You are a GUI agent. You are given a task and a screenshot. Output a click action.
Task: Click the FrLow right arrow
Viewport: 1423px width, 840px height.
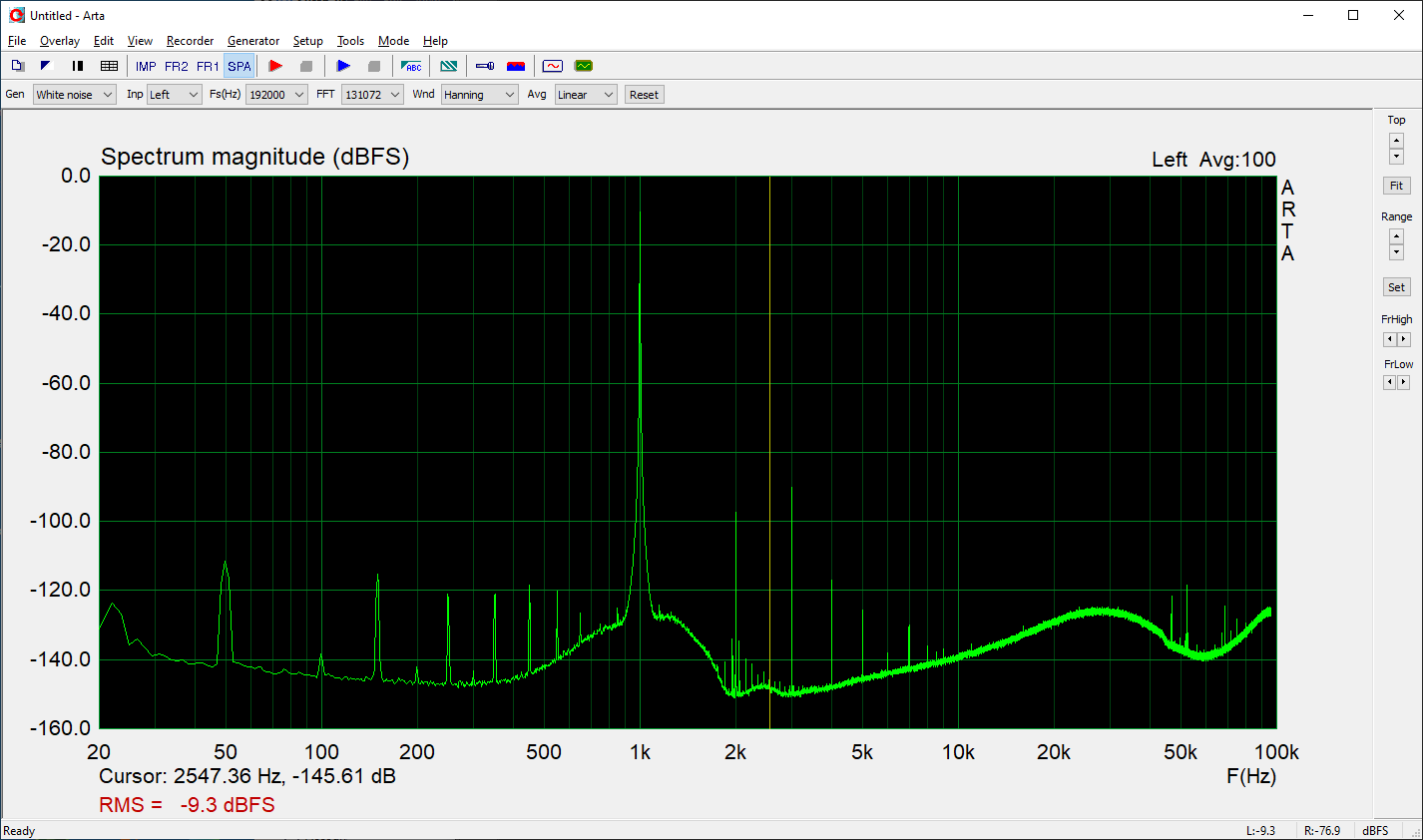[1404, 382]
